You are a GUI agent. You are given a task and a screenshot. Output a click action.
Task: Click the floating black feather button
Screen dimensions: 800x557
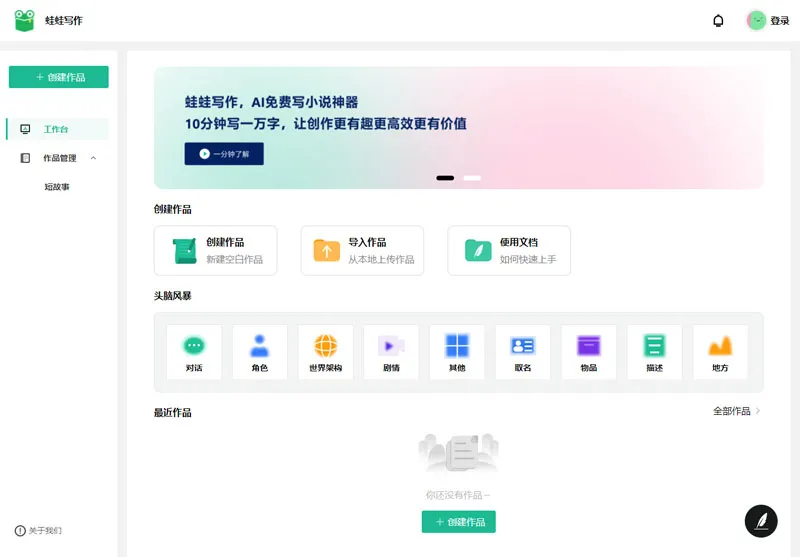[761, 521]
